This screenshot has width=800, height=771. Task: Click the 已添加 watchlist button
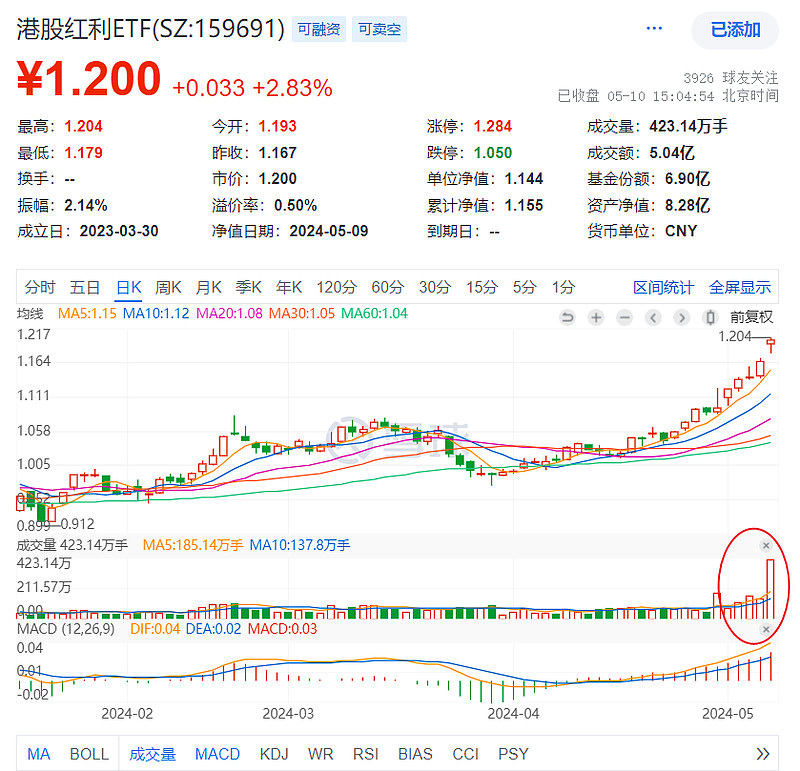coord(735,30)
